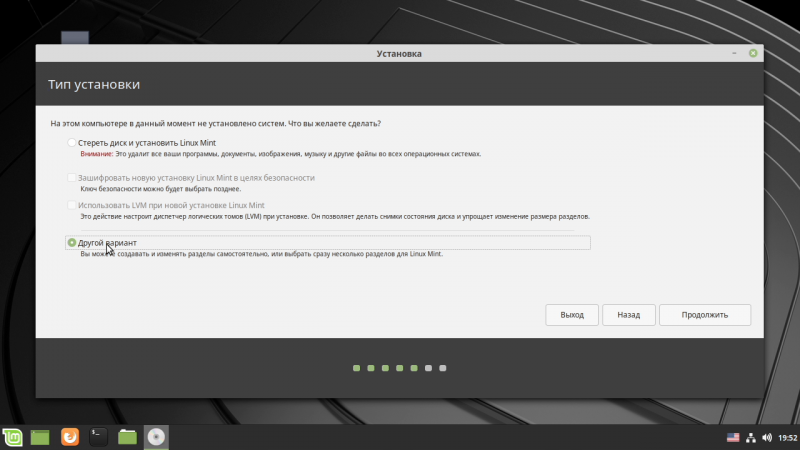Click the 'Выход' button

click(572, 315)
